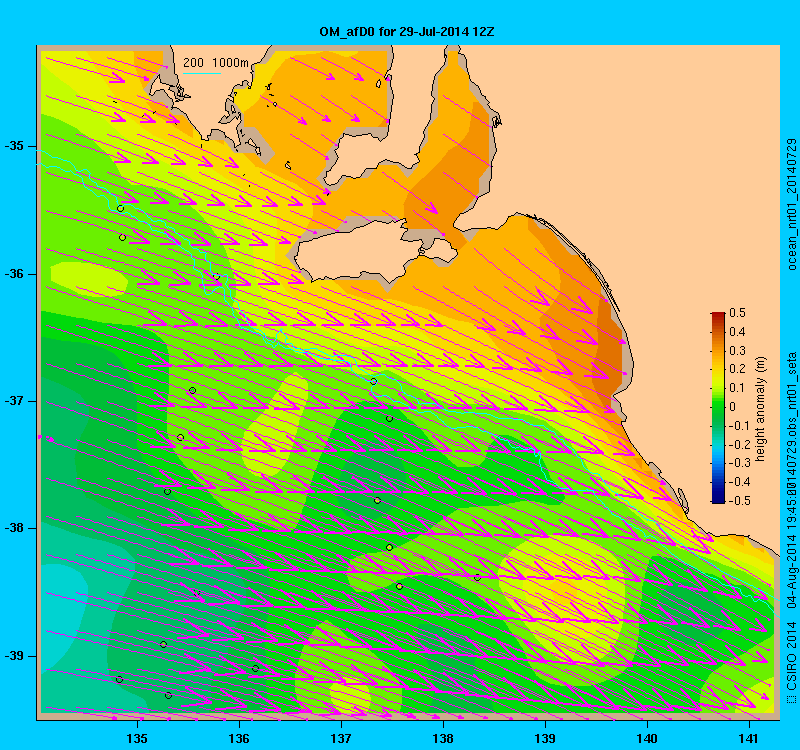Screen dimensions: 800x750
Task: Click the longitude label 135
Action: [x=137, y=738]
